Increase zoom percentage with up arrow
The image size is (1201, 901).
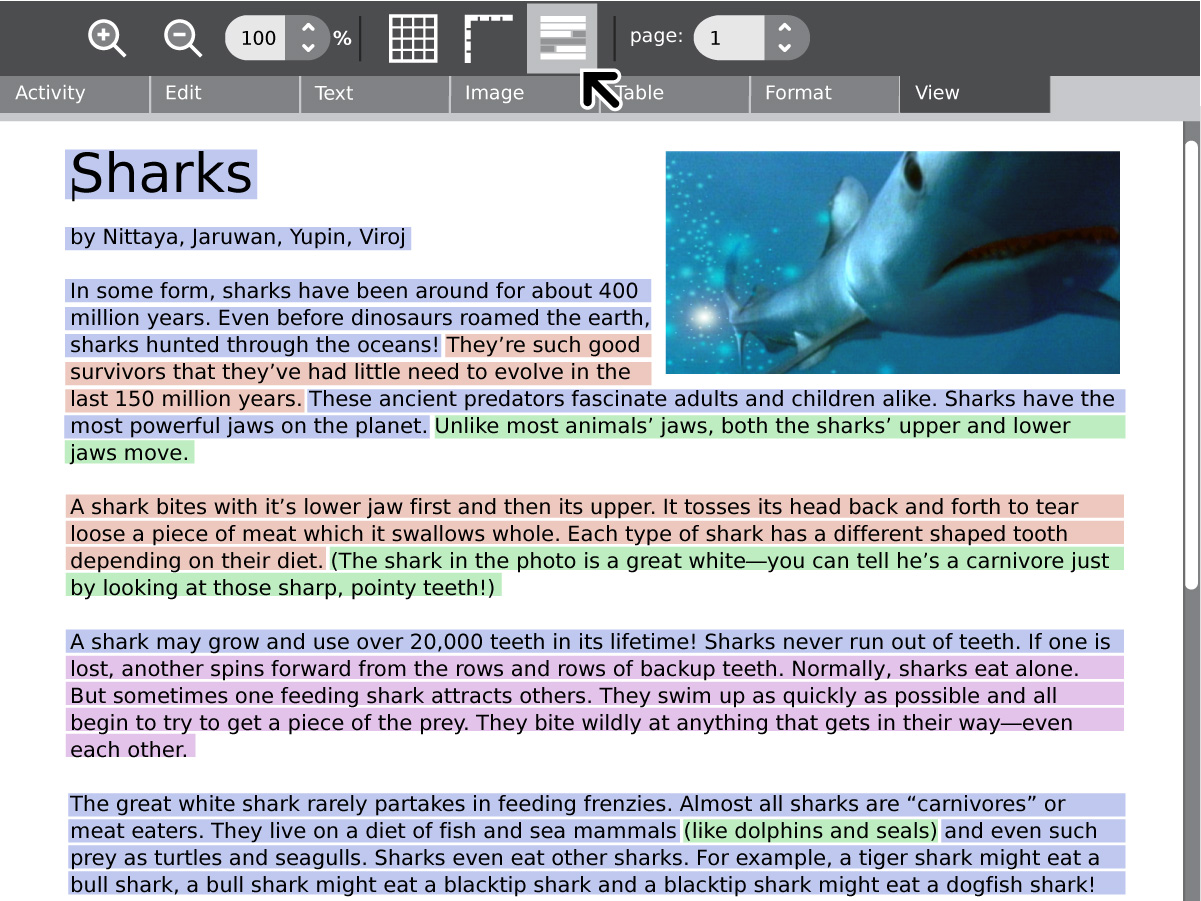(x=308, y=28)
